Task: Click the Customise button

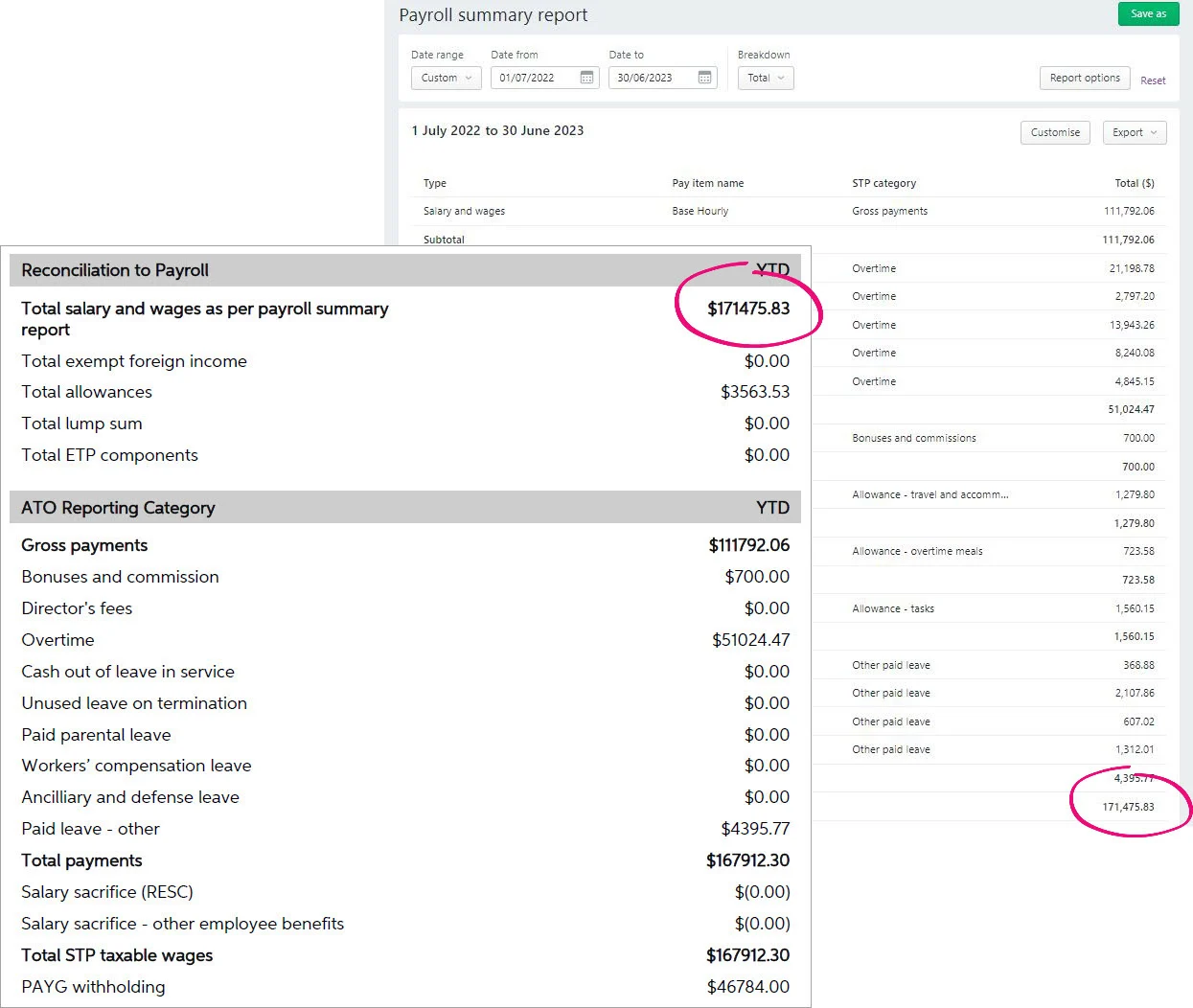Action: (x=1055, y=132)
